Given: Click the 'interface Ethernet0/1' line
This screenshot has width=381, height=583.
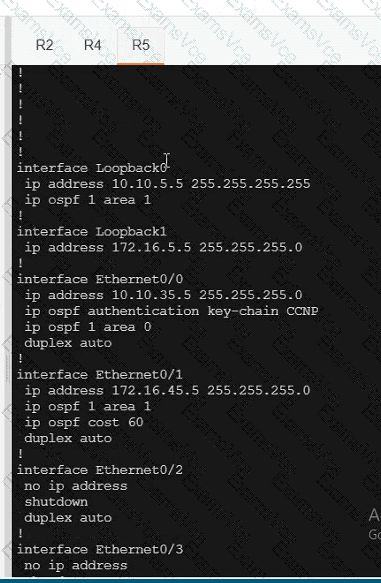Looking at the screenshot, I should (100, 374).
